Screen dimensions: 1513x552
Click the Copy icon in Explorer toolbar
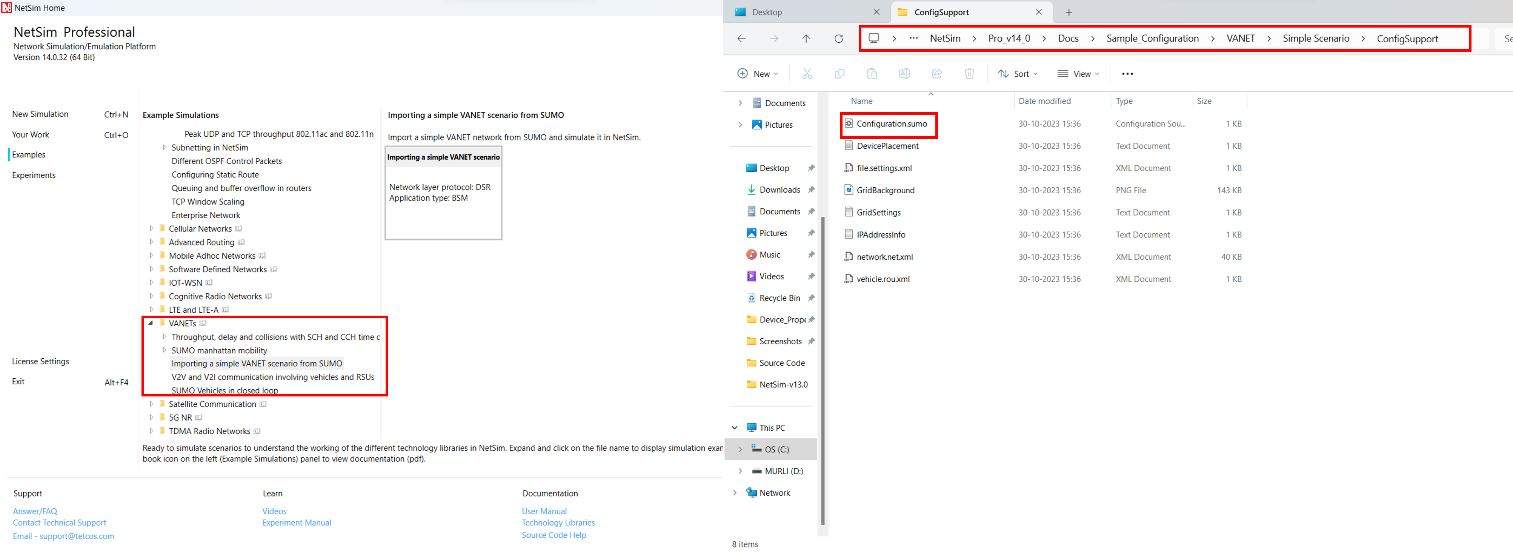coord(839,74)
